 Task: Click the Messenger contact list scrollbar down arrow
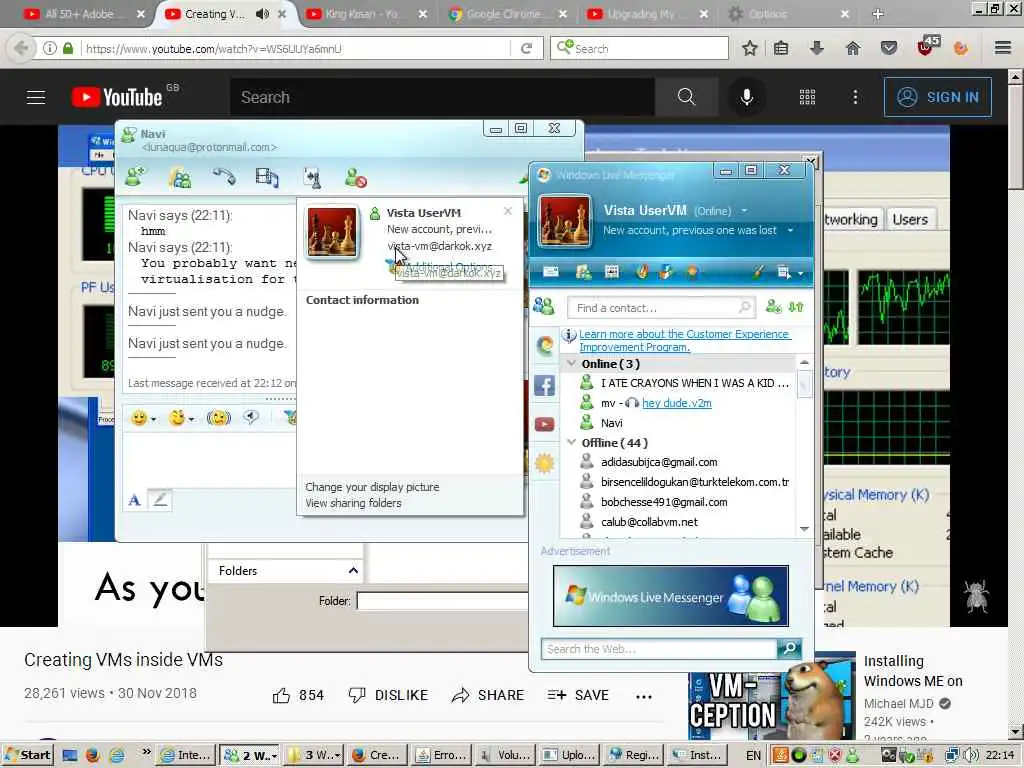point(805,529)
